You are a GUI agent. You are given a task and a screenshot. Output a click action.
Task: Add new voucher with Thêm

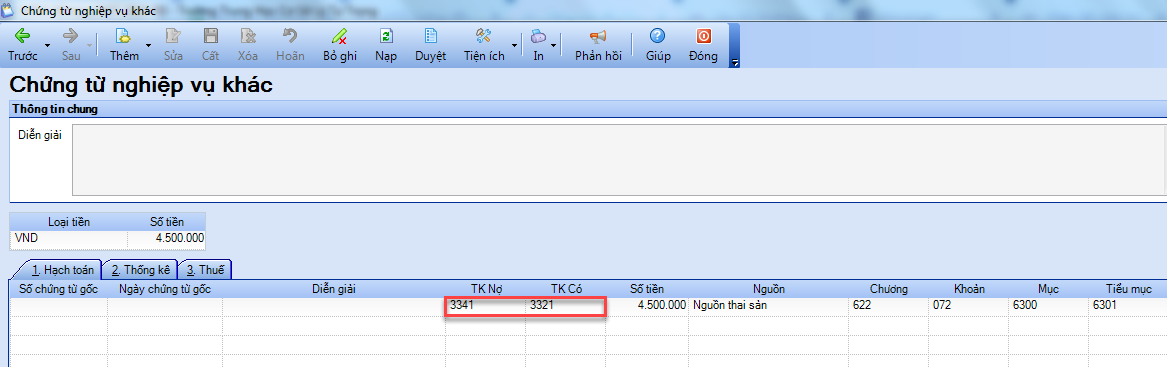point(124,45)
